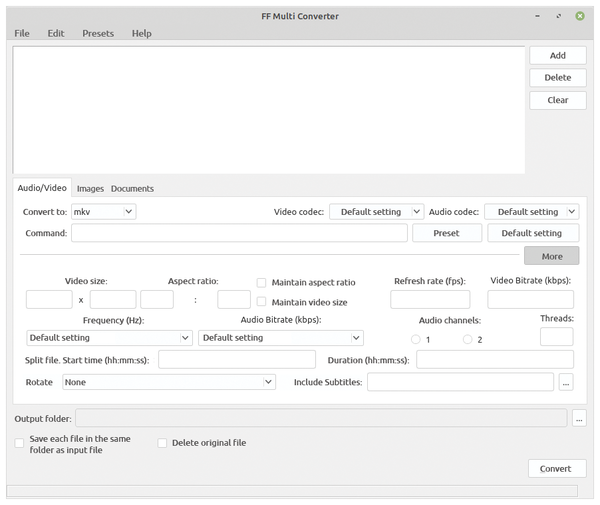Image resolution: width=600 pixels, height=505 pixels.
Task: Click the Duration (hh:mm:ss) field
Action: (495, 360)
